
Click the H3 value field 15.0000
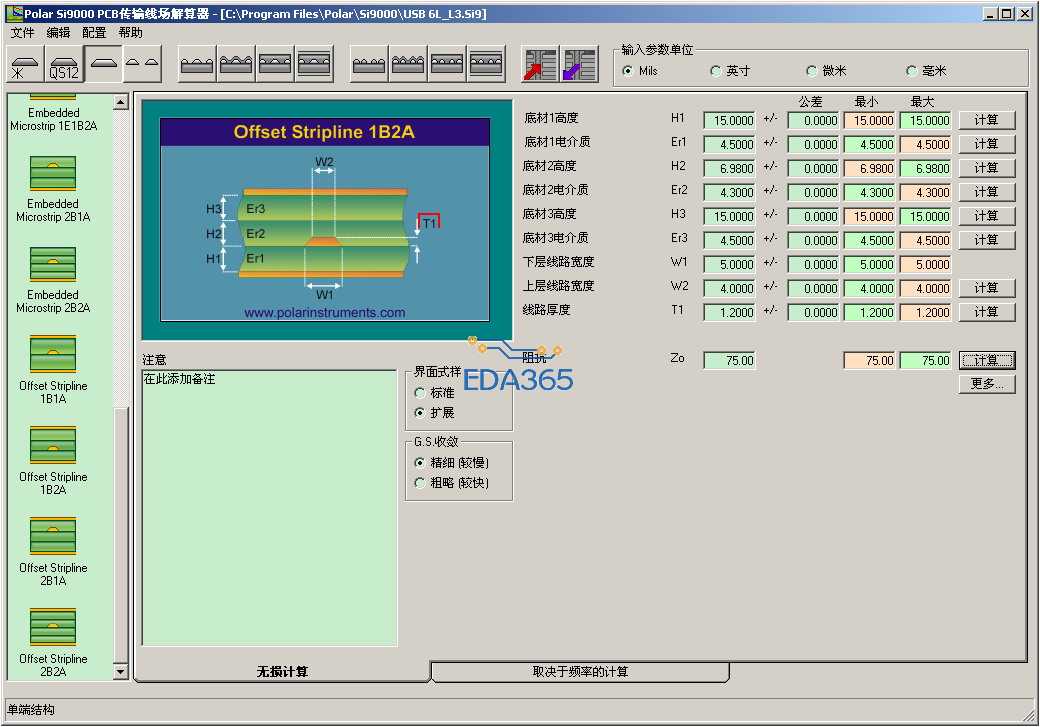click(x=729, y=217)
